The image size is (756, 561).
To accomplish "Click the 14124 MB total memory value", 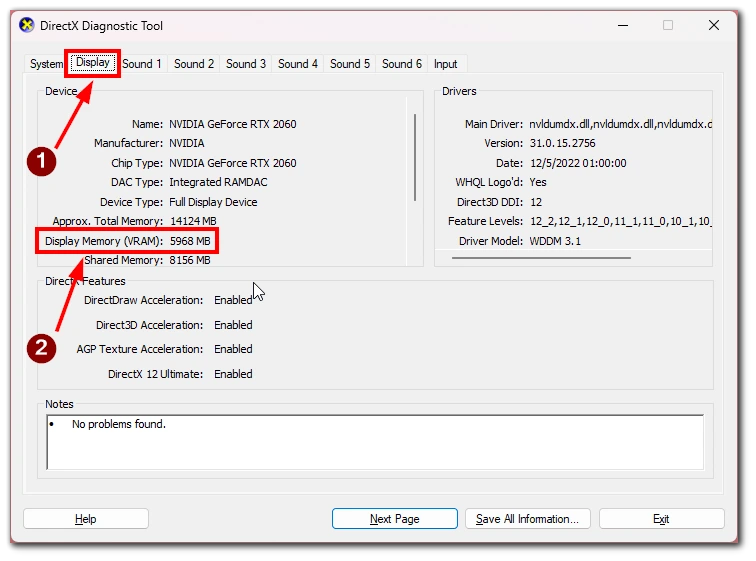I will pos(193,221).
